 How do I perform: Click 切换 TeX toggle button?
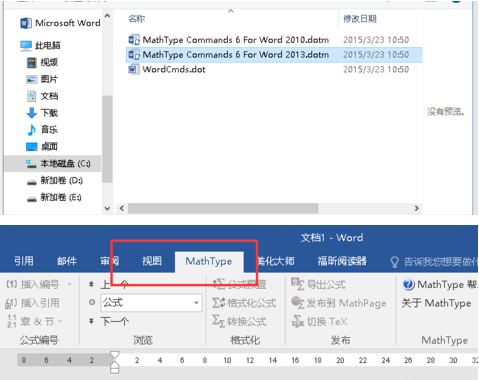(319, 321)
